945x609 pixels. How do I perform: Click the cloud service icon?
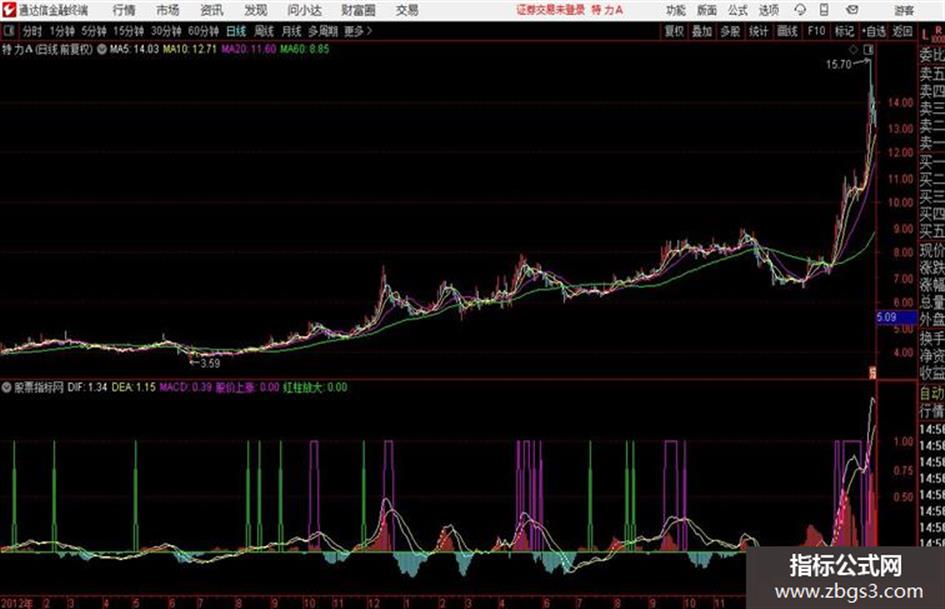tap(800, 10)
